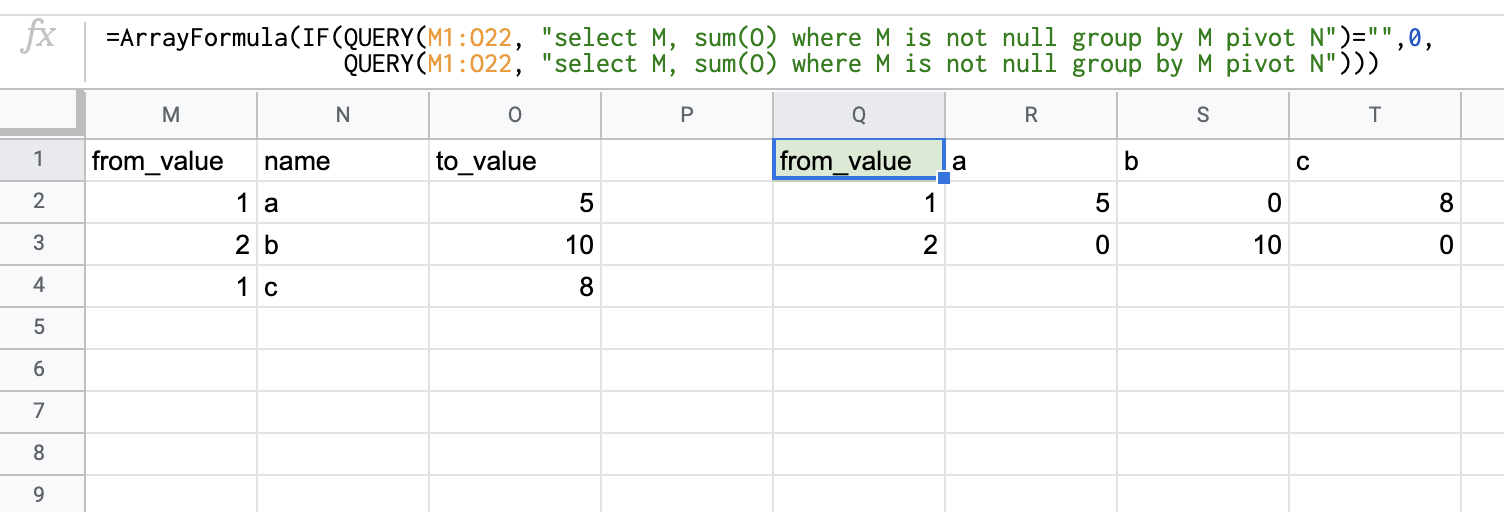Select row 5 header
The width and height of the screenshot is (1504, 512).
pos(39,327)
